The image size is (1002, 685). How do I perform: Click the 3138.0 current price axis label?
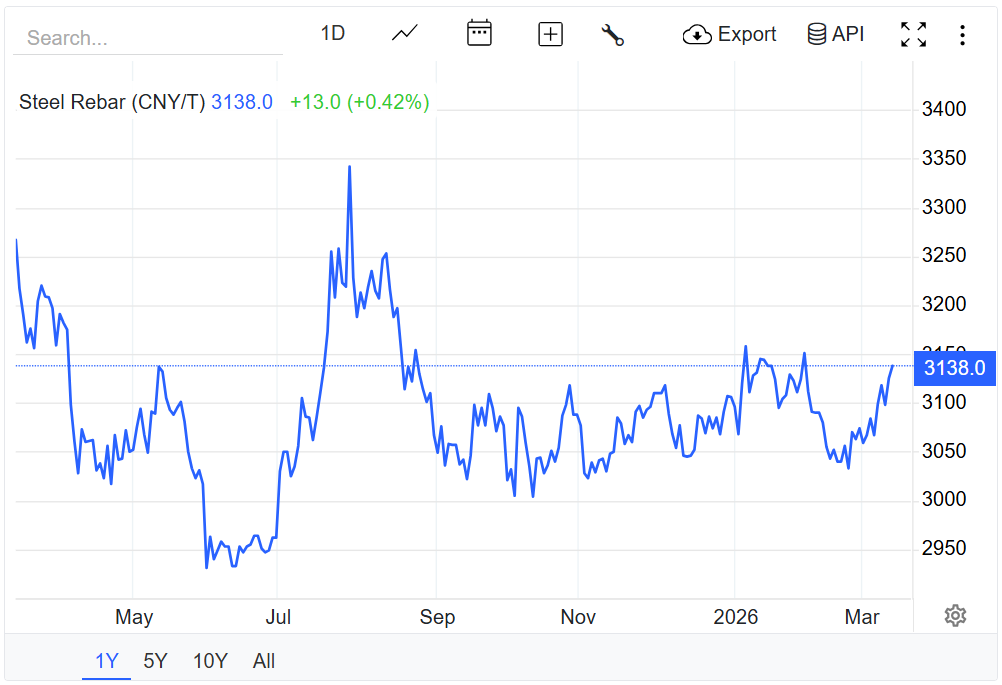pyautogui.click(x=954, y=368)
